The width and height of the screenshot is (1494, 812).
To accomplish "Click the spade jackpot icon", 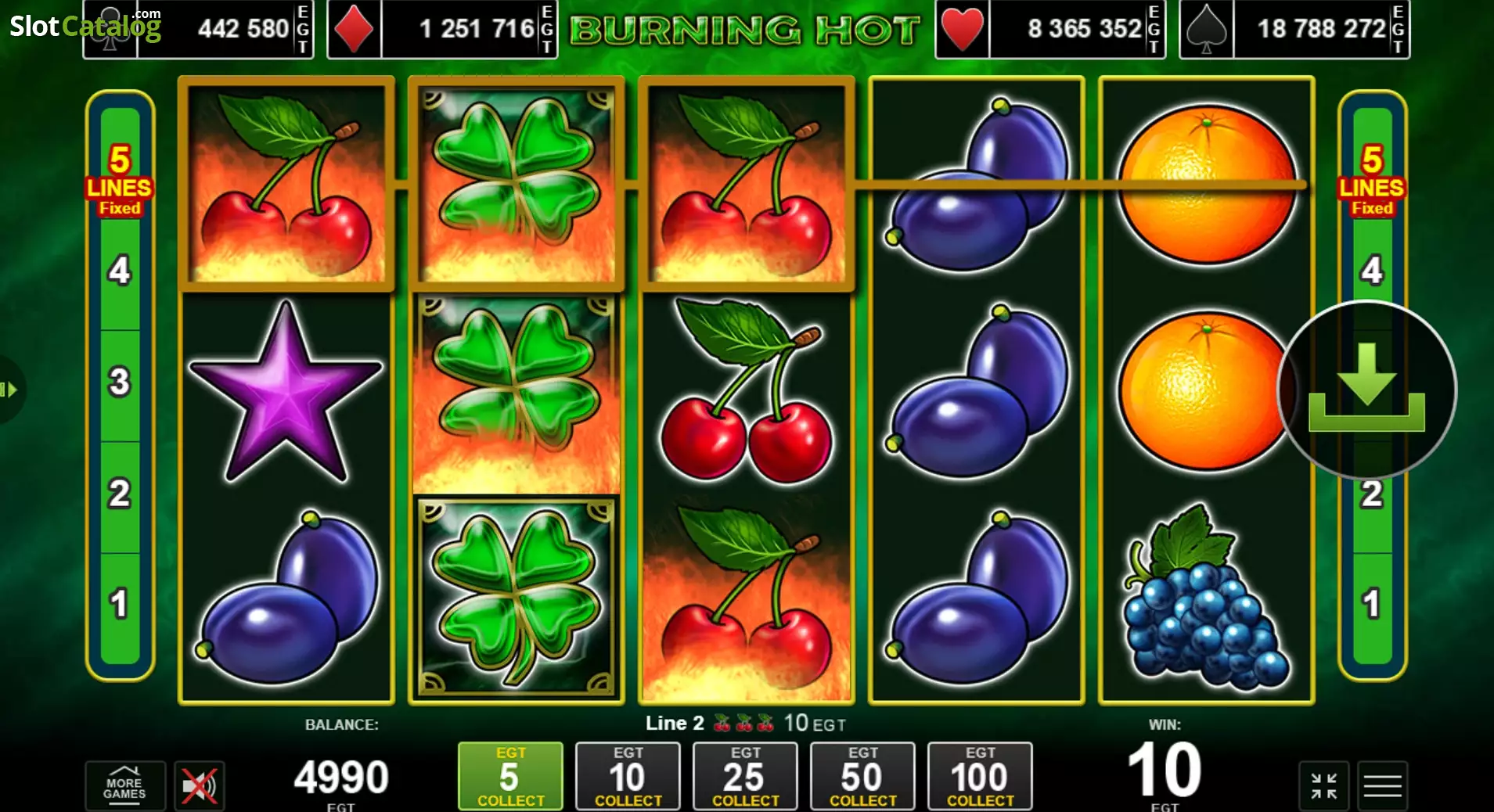I will 1206,29.
